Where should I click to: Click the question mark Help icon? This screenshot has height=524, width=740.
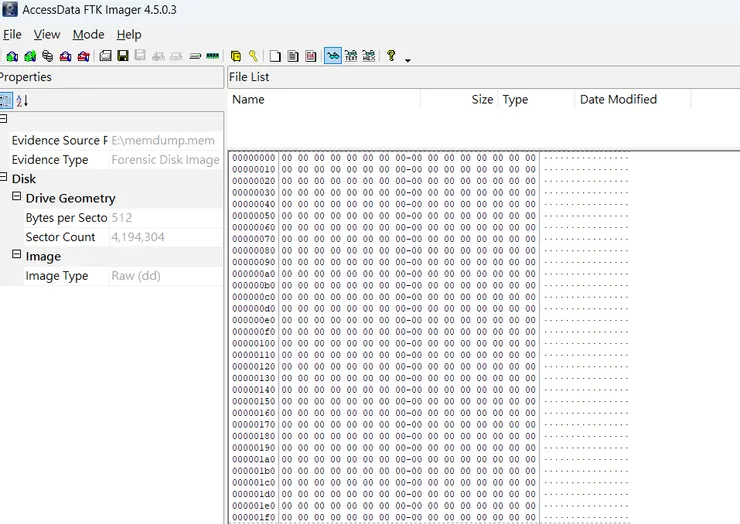(x=391, y=56)
